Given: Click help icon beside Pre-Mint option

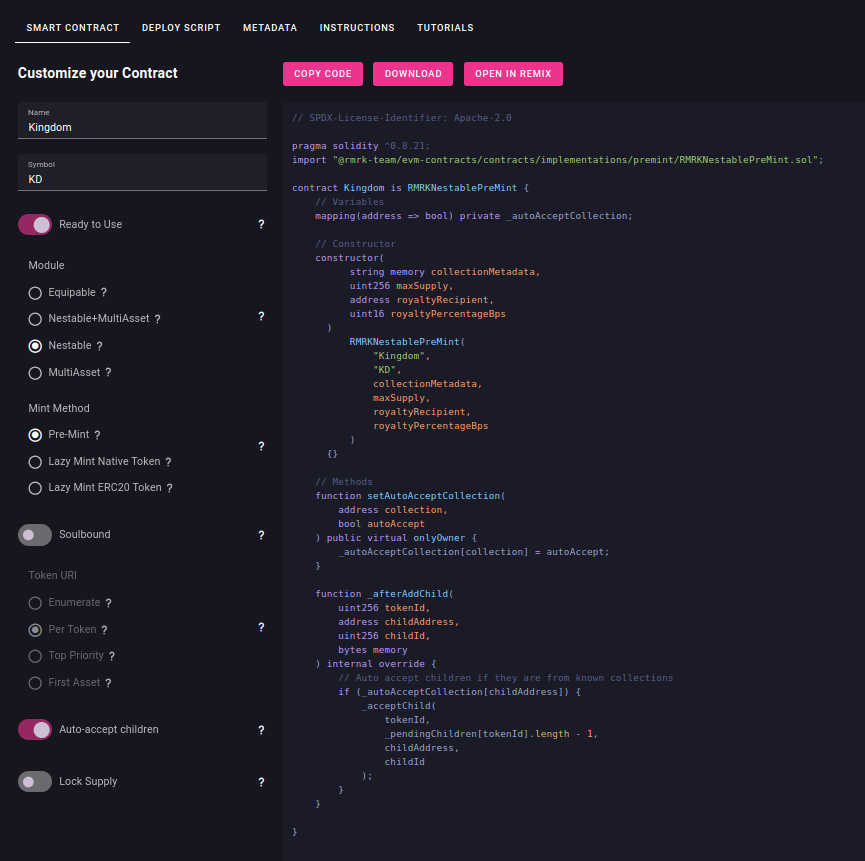Looking at the screenshot, I should point(97,435).
